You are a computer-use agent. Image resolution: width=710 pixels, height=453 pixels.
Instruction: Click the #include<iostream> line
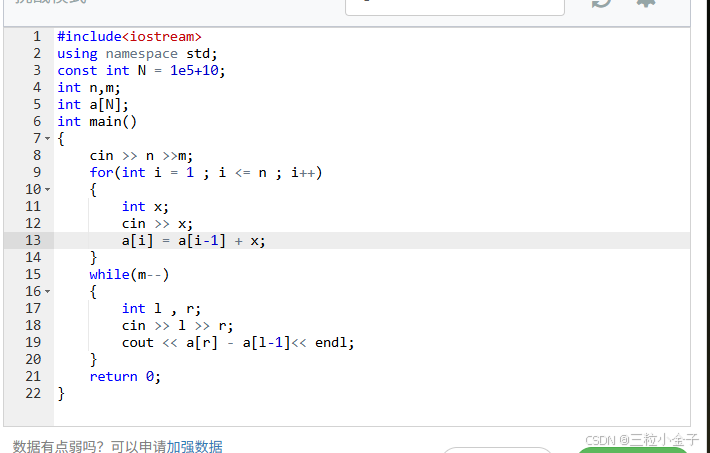point(129,36)
